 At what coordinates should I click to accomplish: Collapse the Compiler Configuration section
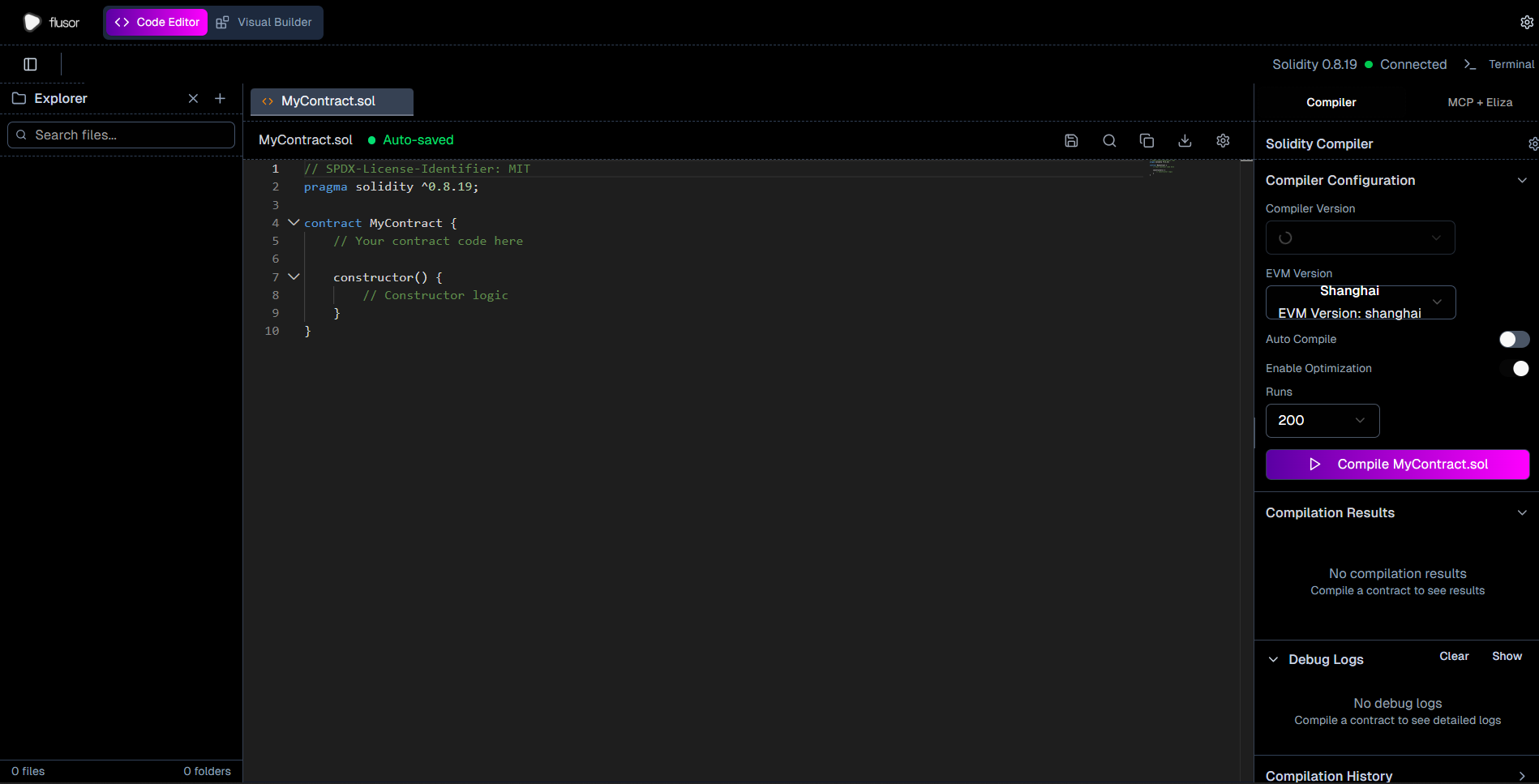pyautogui.click(x=1522, y=180)
